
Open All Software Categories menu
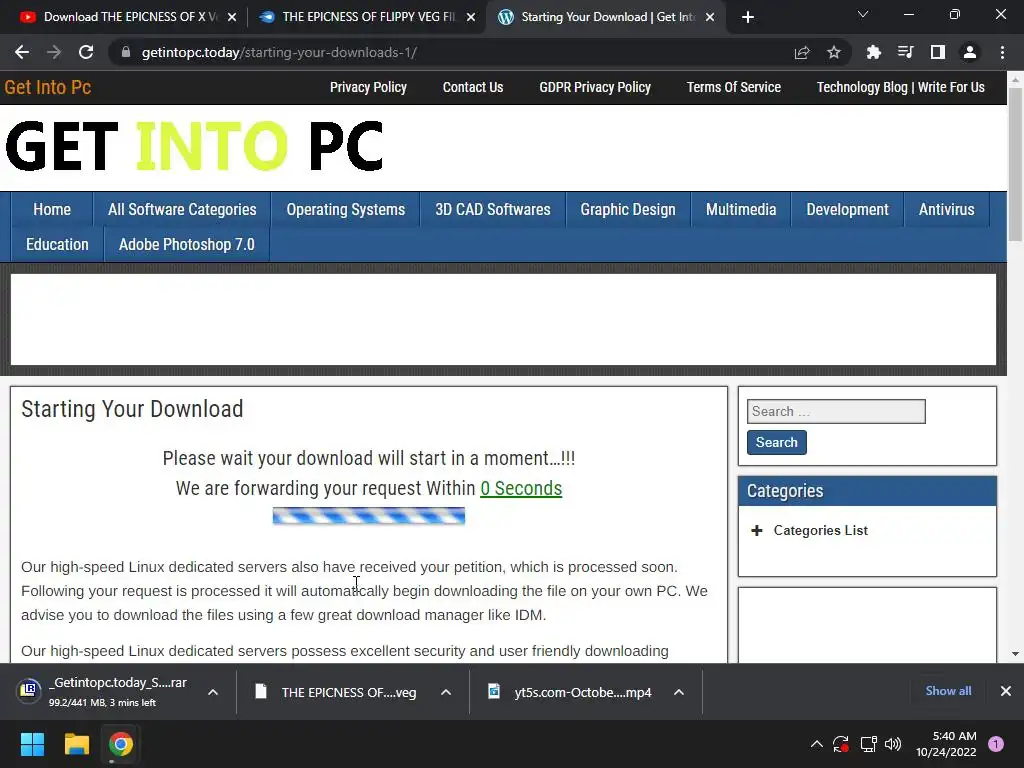(x=182, y=210)
